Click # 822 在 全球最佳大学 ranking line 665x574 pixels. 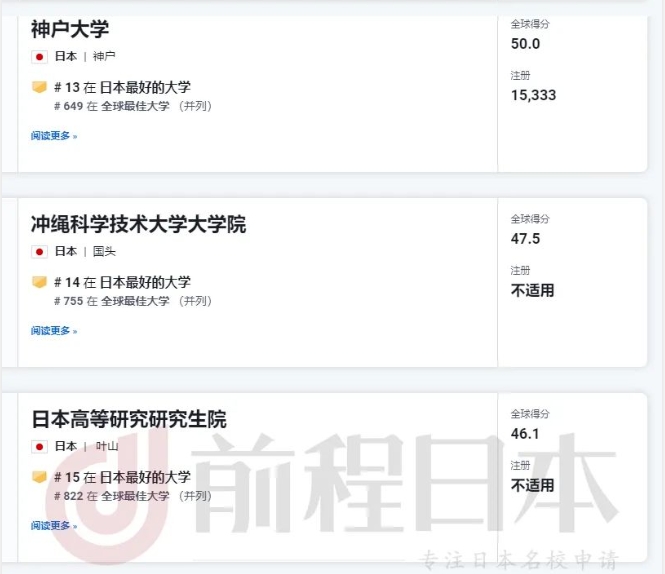133,496
